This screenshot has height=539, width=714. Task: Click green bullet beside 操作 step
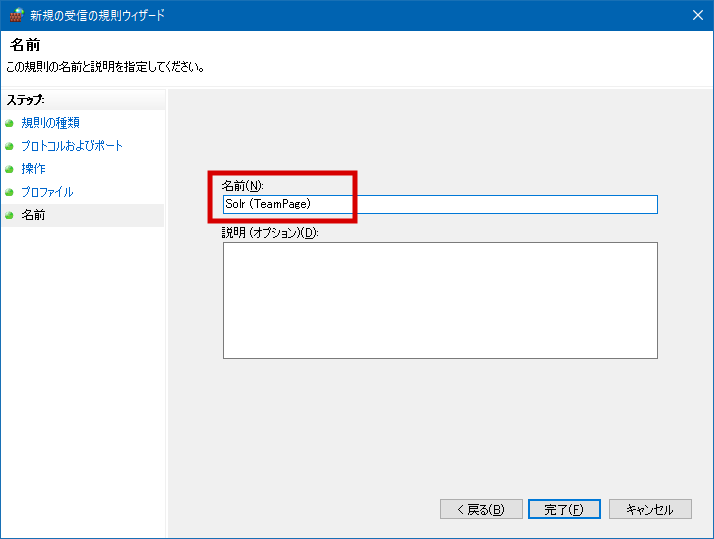[10, 169]
